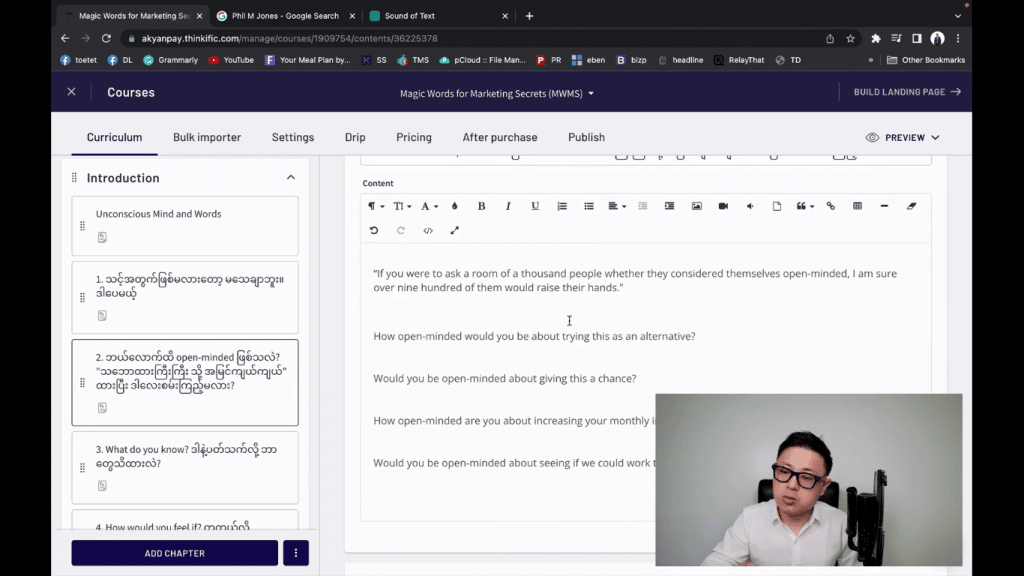Open the RelayThat bookmark
1024x576 pixels.
[739, 60]
